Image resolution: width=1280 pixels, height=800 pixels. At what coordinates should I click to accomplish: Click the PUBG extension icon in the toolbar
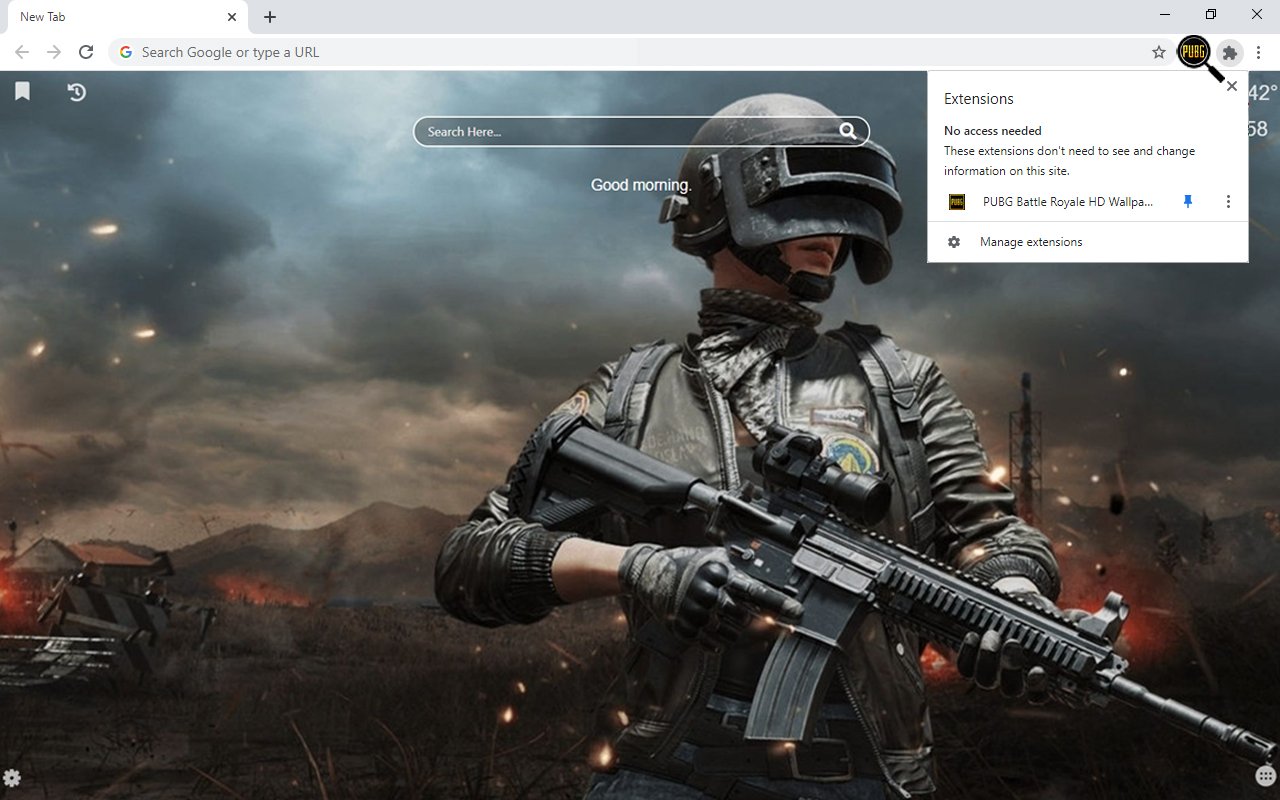(1193, 52)
